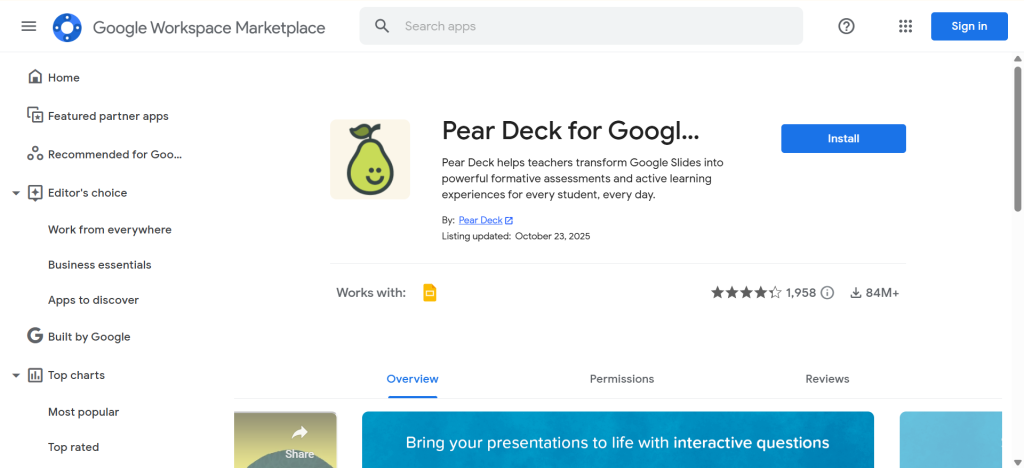1024x468 pixels.
Task: Click the Top charts bar icon
Action: pos(35,375)
